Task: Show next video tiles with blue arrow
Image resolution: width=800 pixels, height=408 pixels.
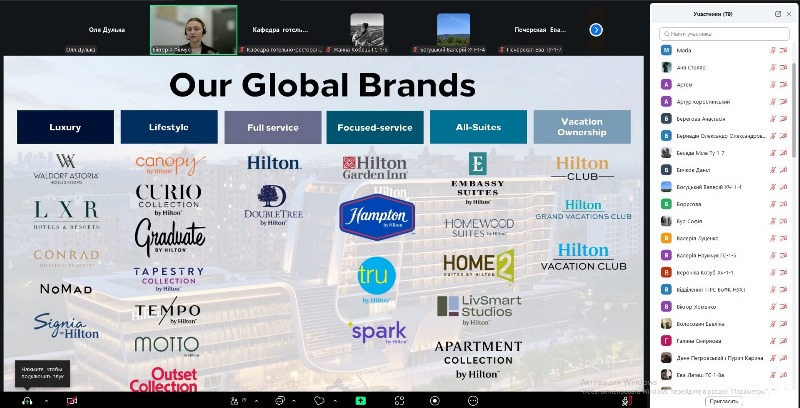Action: click(596, 30)
